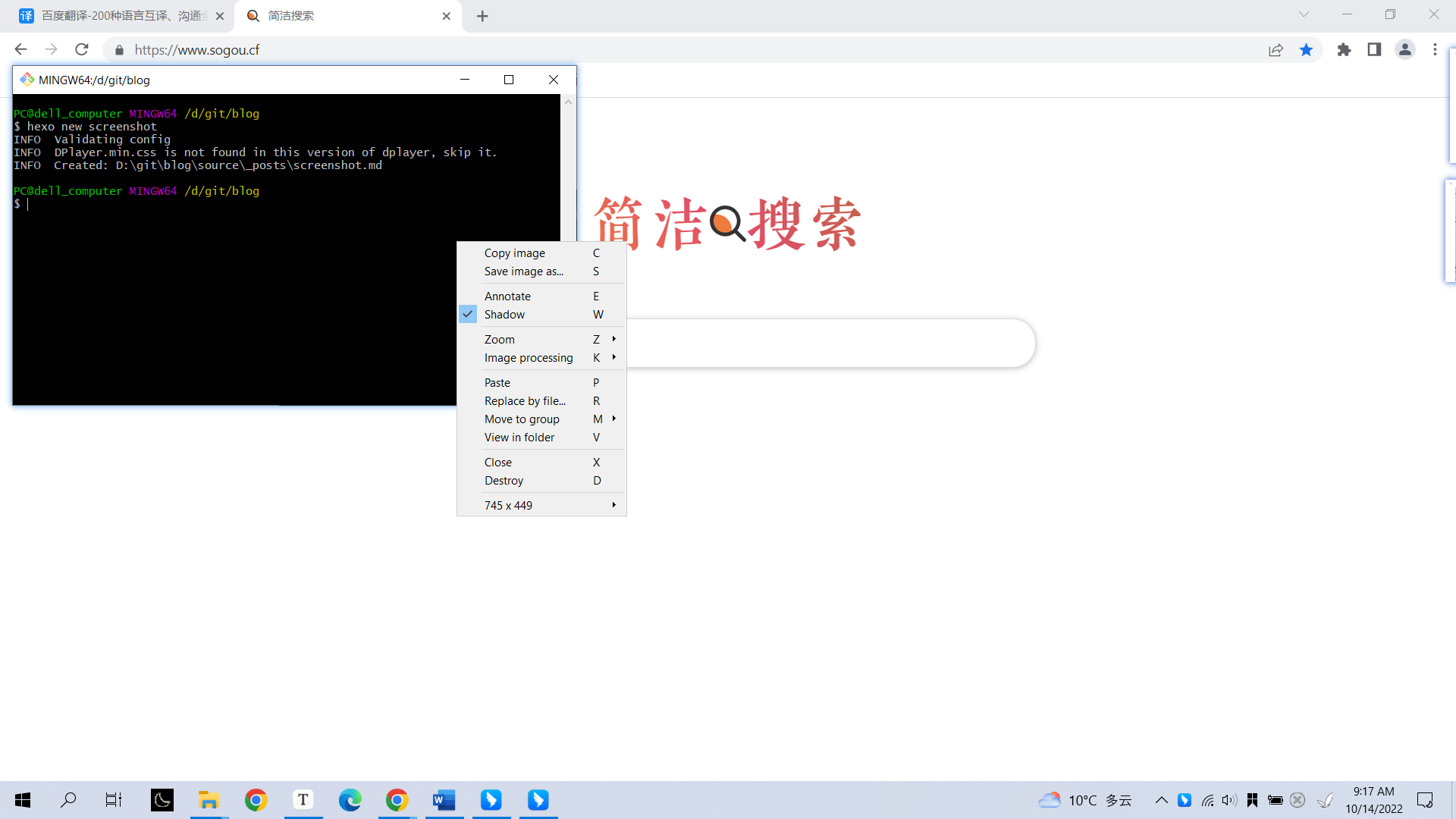This screenshot has width=1456, height=819.
Task: Open Typora from the taskbar
Action: coord(303,800)
